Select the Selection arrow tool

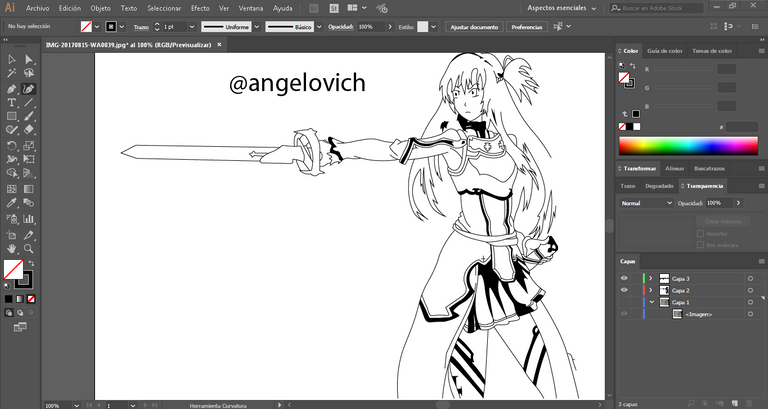(12, 60)
